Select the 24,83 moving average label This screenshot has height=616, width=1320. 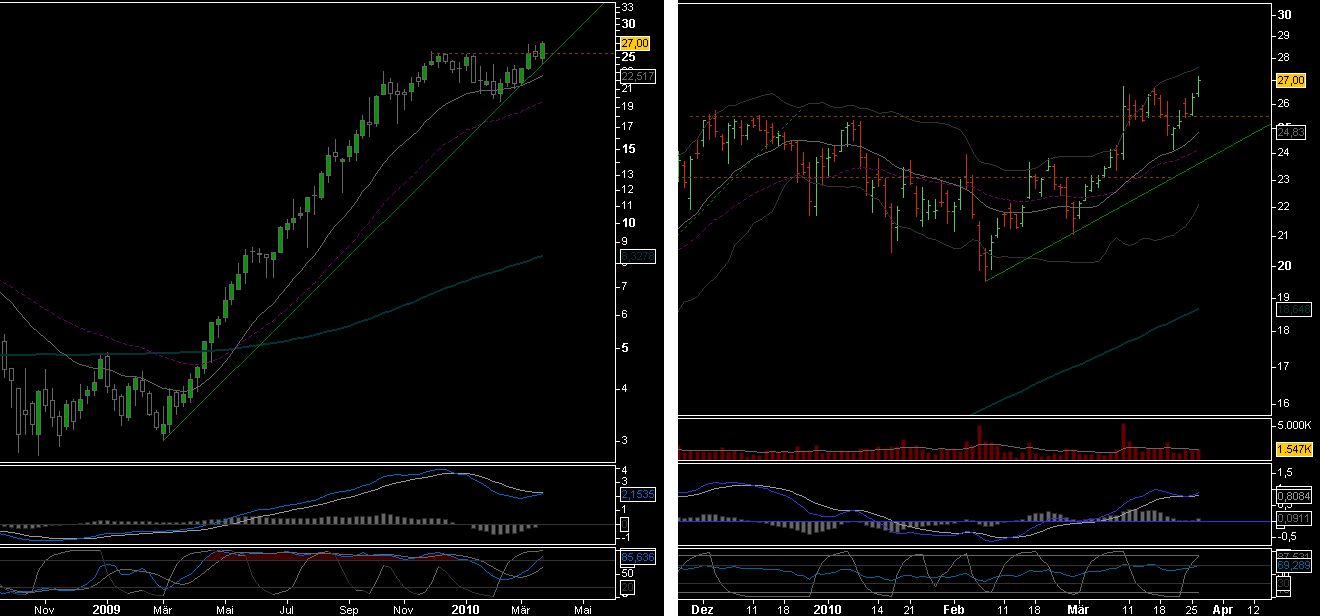click(x=1291, y=131)
